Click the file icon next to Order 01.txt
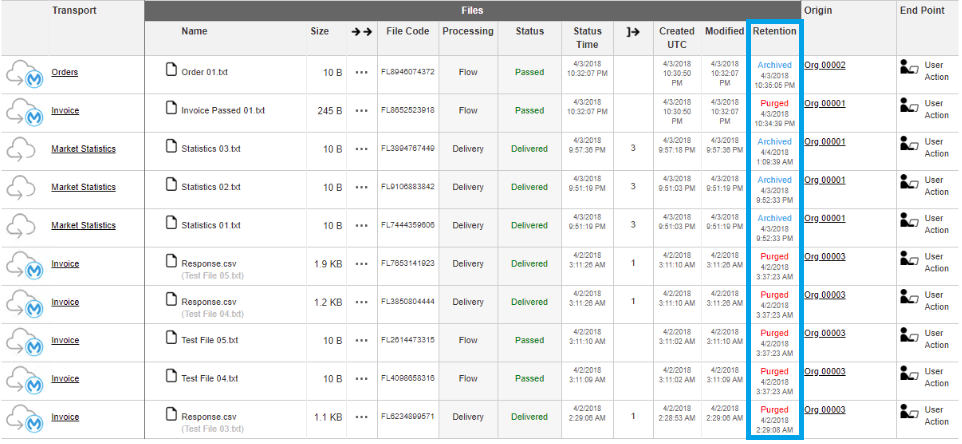This screenshot has height=444, width=962. coord(171,71)
